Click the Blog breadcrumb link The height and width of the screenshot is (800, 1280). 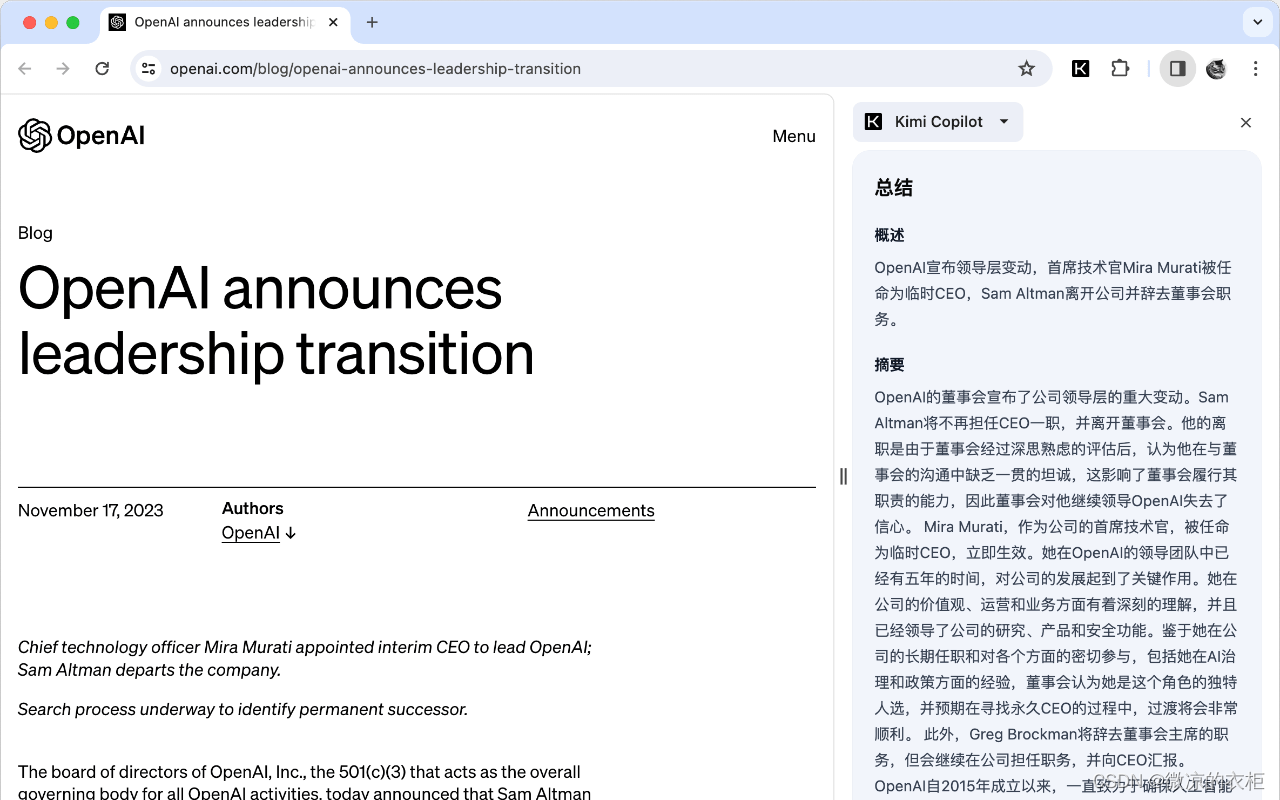click(x=35, y=233)
